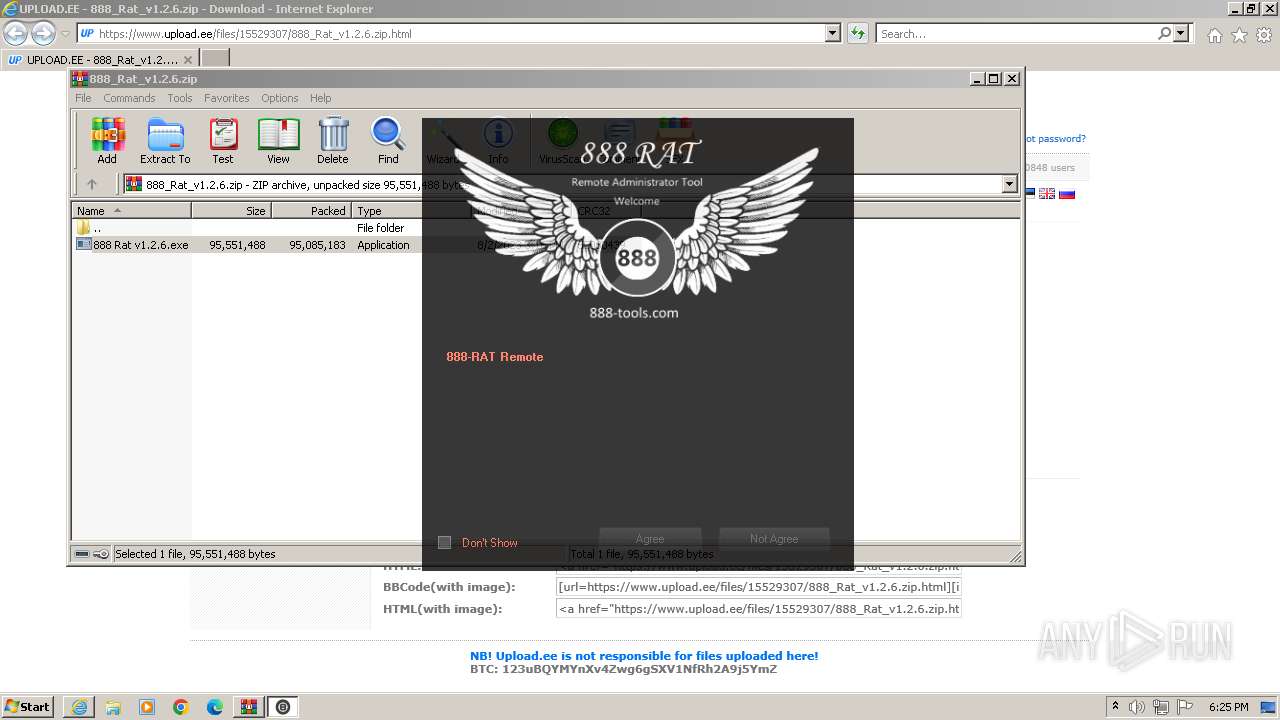Open Microsoft Edge from the taskbar
Viewport: 1280px width, 720px height.
[x=215, y=707]
